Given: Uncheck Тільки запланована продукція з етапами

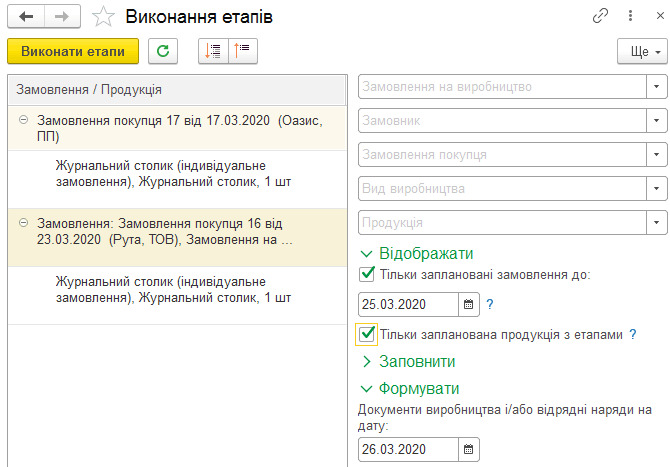Looking at the screenshot, I should [367, 334].
